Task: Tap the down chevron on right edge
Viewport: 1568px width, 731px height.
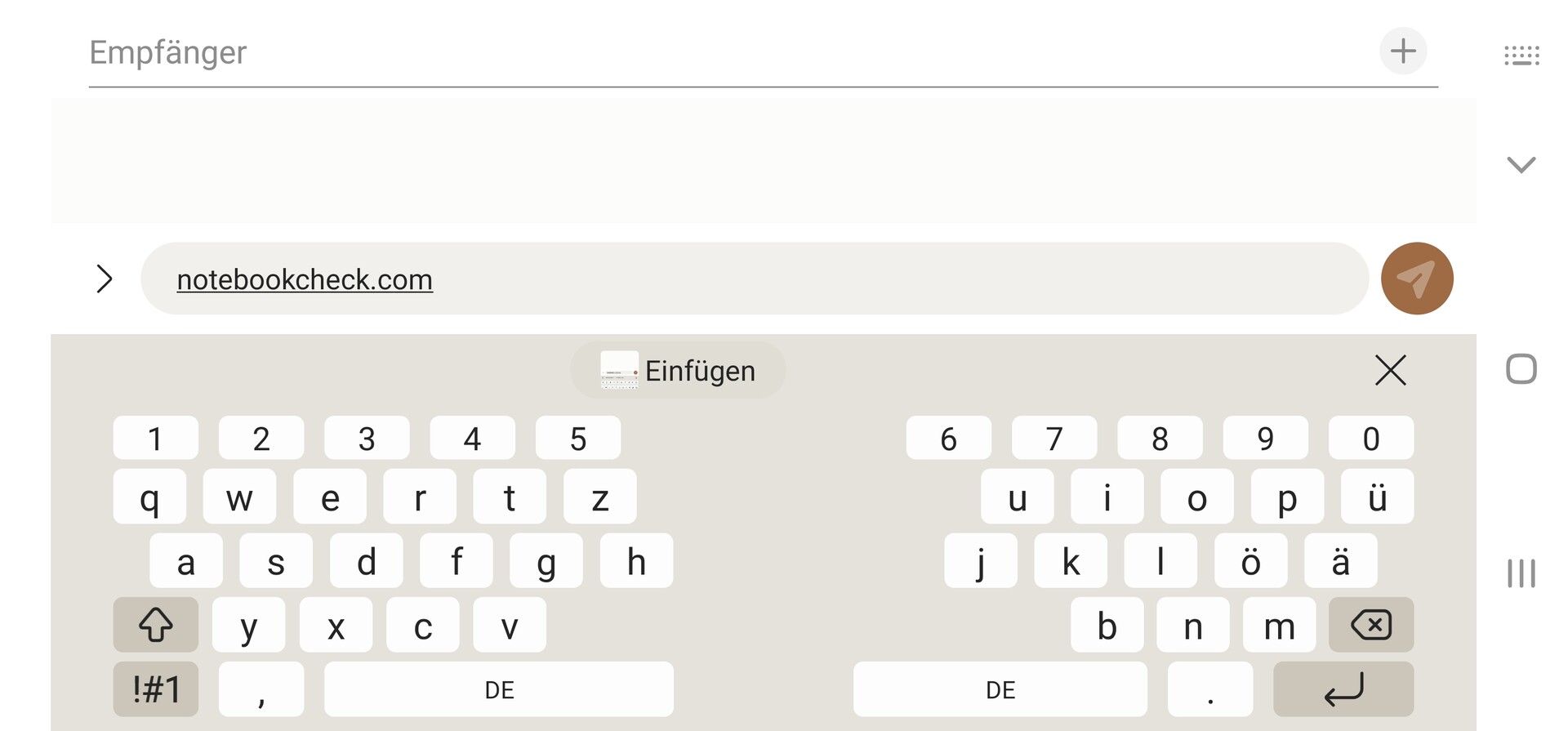Action: [x=1521, y=165]
